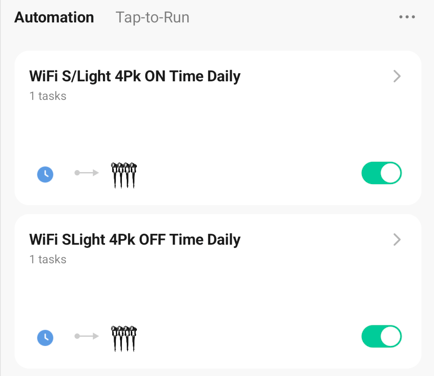Open the three-dot more options menu

[407, 17]
